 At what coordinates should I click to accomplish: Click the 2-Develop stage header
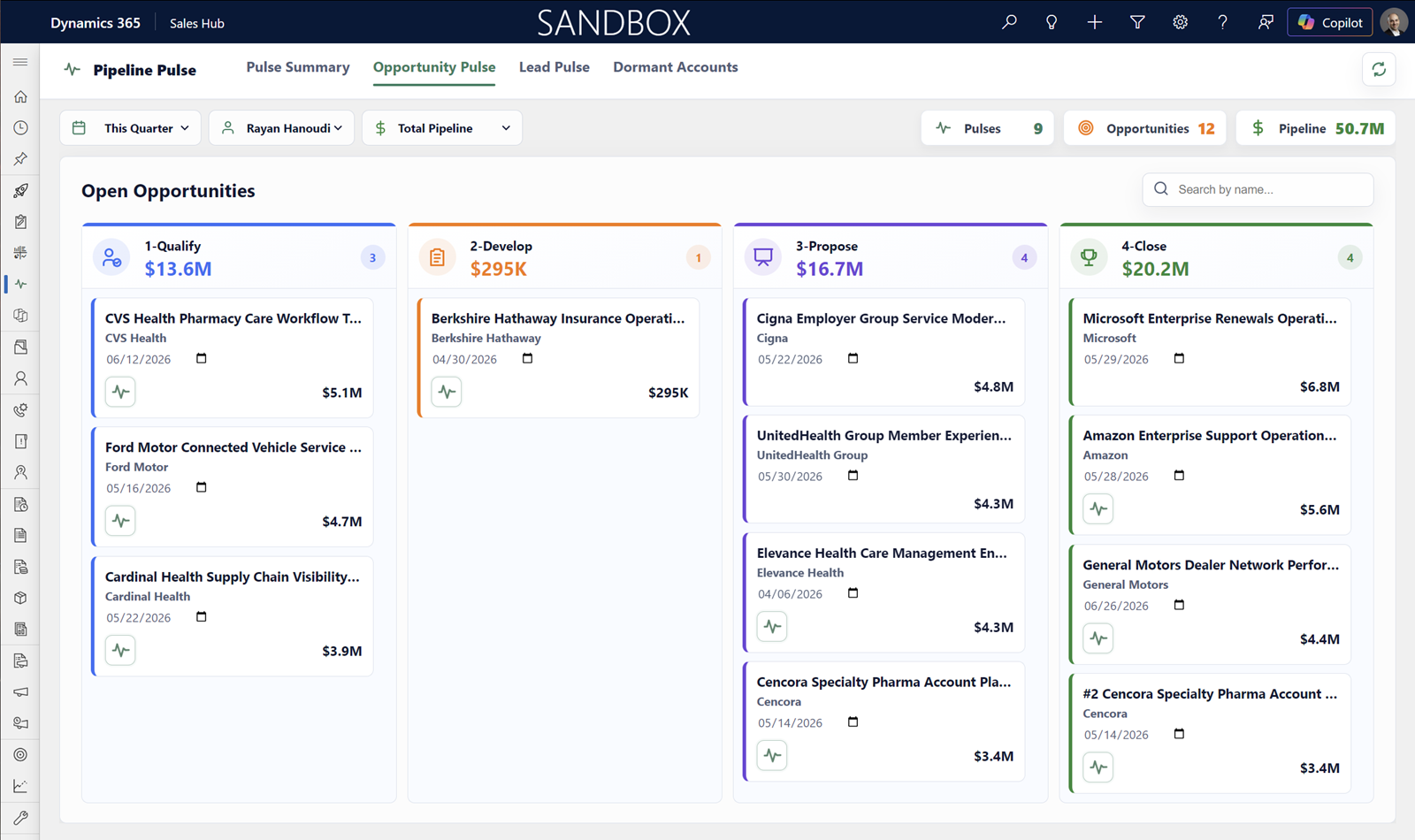tap(564, 256)
